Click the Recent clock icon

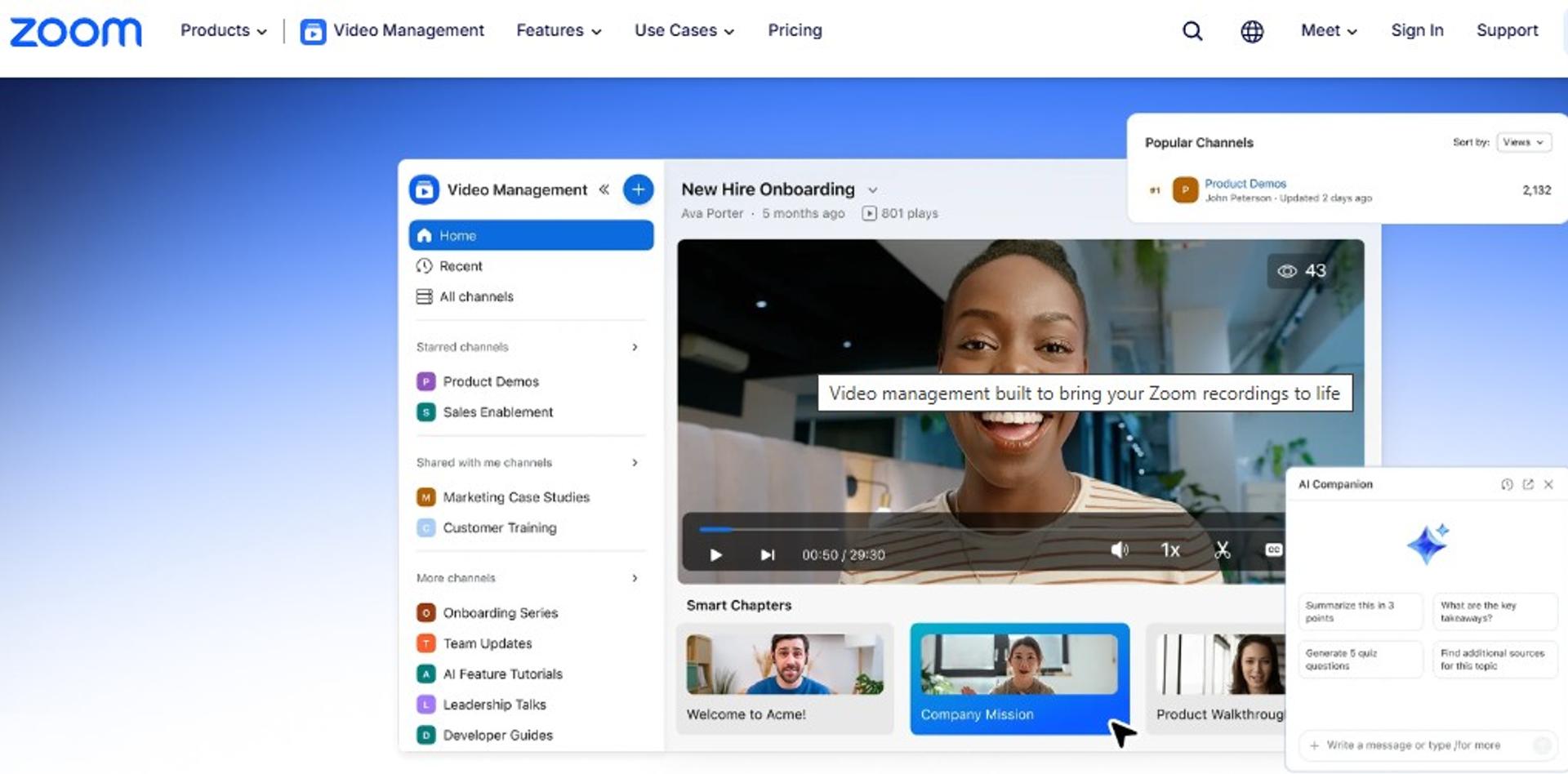424,266
